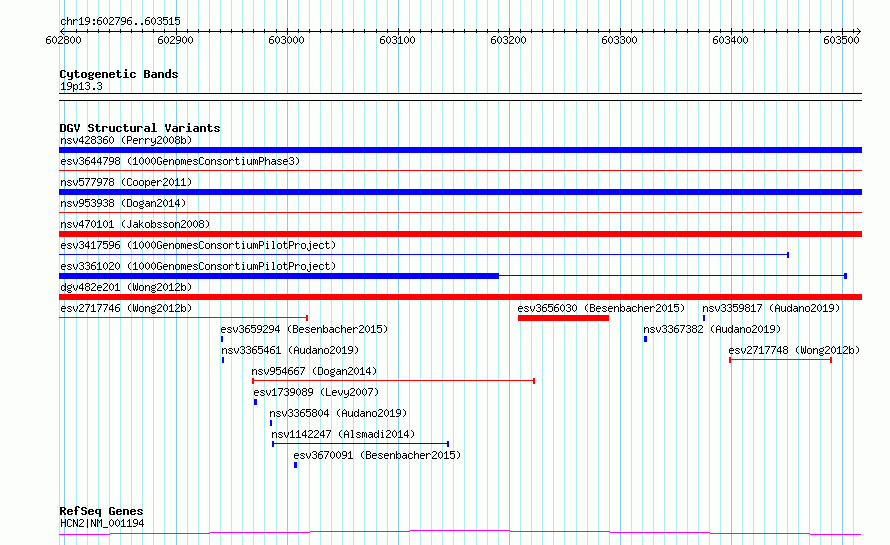This screenshot has height=545, width=890.
Task: Click the Cytogenetic Bands track heading
Action: (x=119, y=74)
